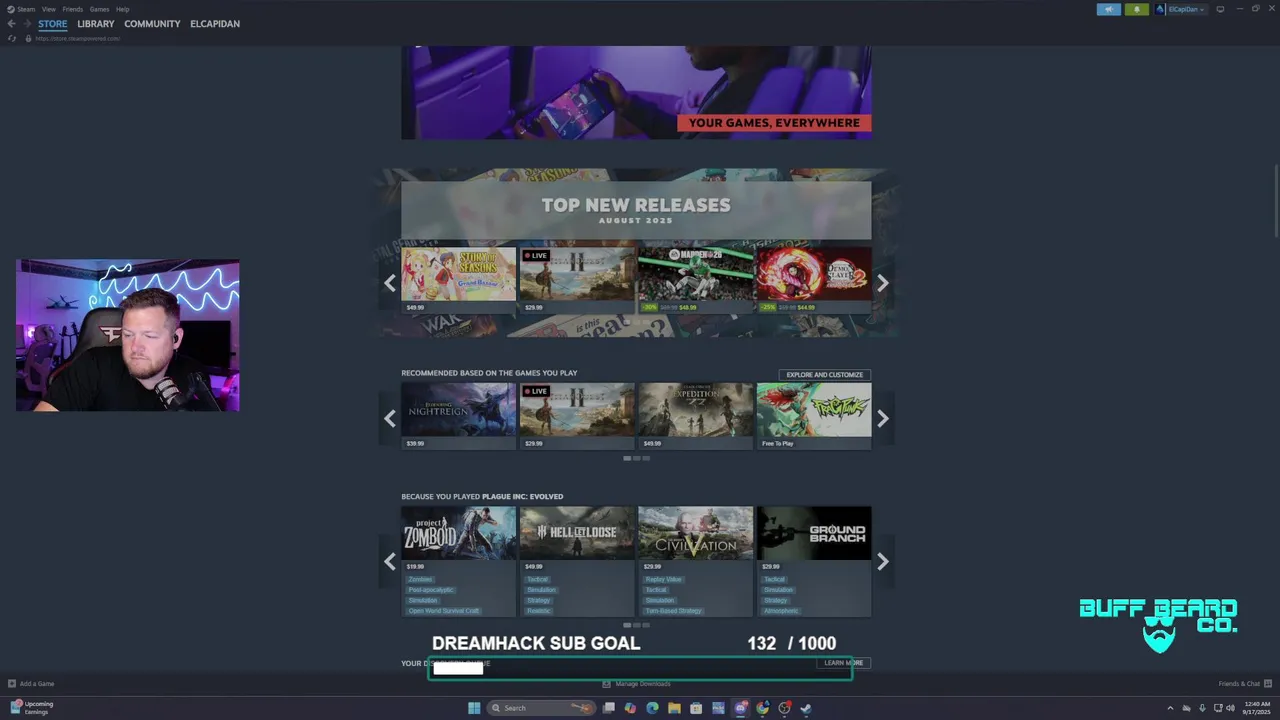Open the ELCAPIDAN profile tab

[215, 24]
